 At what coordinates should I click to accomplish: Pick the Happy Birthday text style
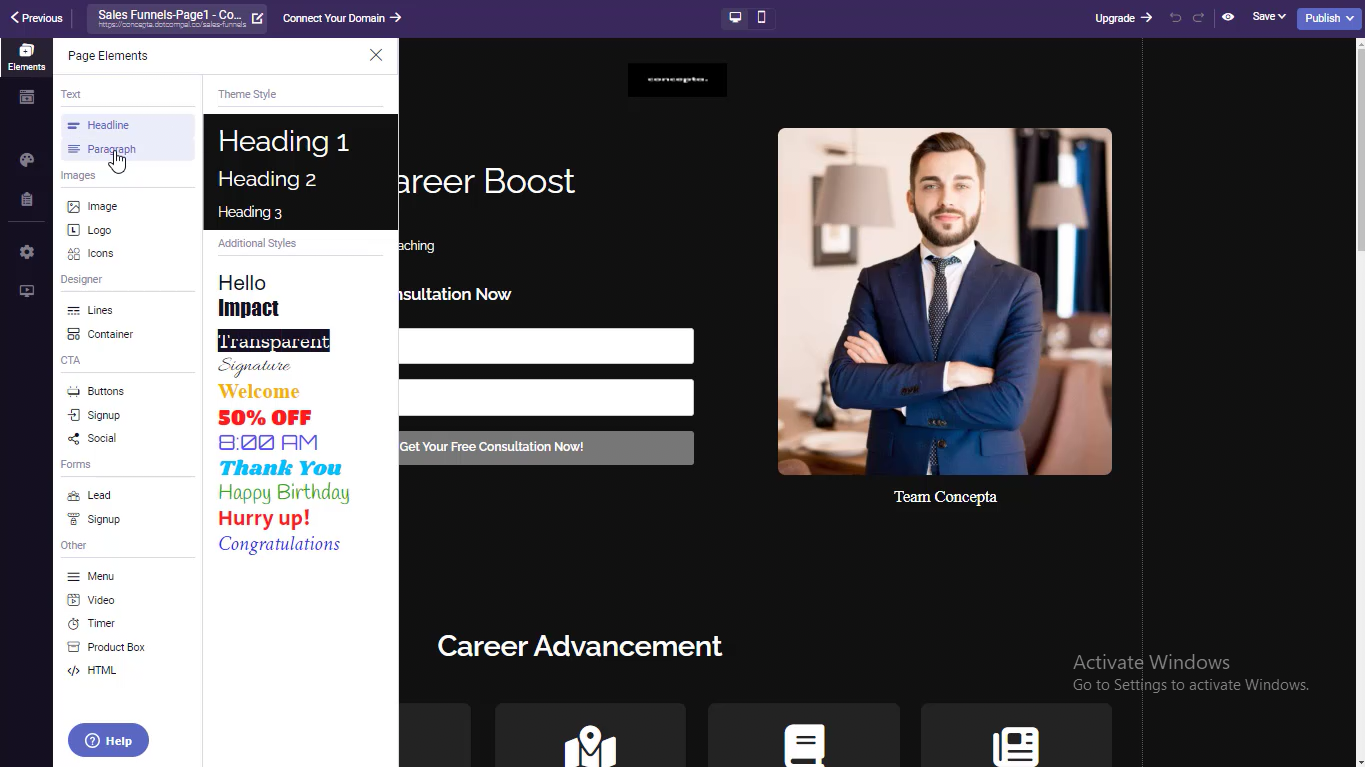[x=284, y=493]
